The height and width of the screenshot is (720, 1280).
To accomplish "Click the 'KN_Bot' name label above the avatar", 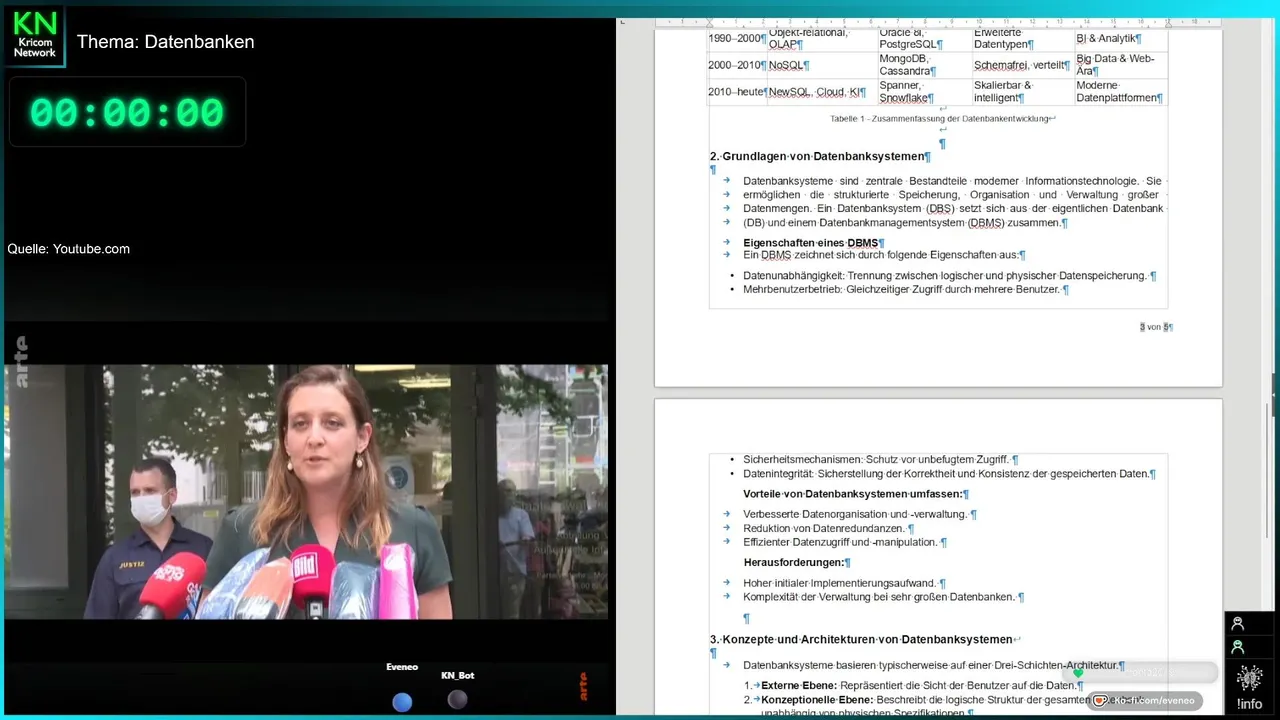I will coord(458,676).
